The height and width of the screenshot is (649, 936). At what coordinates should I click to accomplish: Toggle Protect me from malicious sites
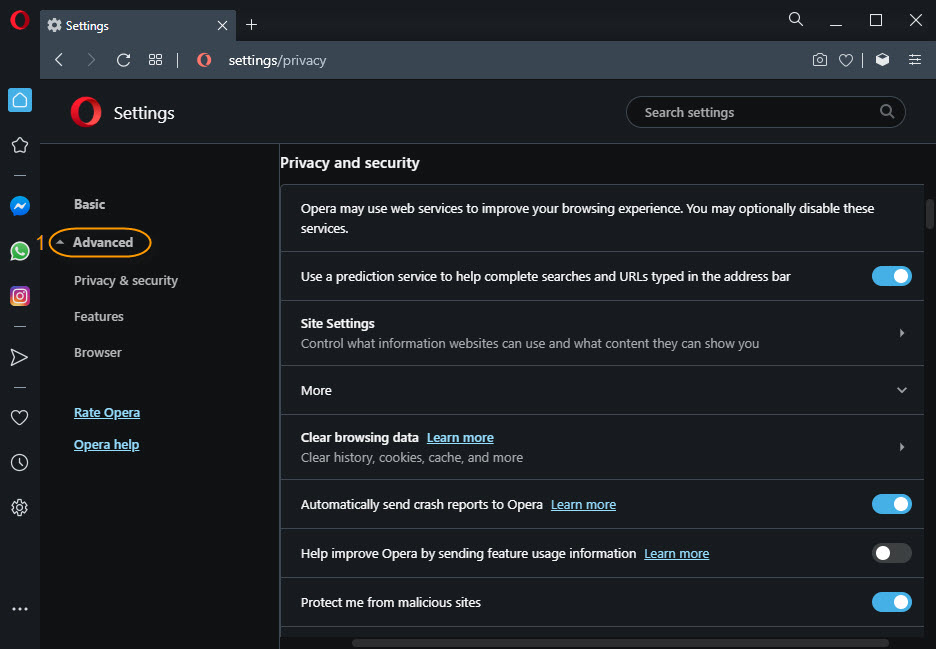coord(891,602)
